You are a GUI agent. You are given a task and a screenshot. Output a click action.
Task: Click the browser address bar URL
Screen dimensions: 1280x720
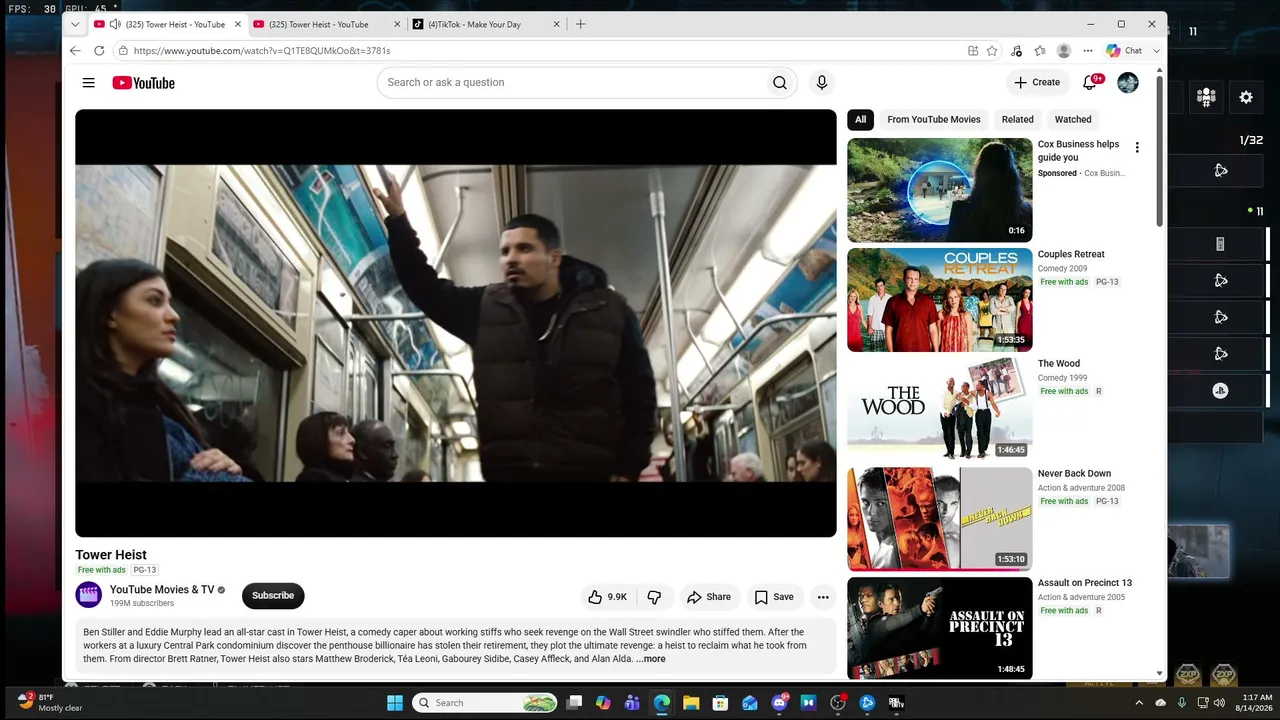coord(262,51)
